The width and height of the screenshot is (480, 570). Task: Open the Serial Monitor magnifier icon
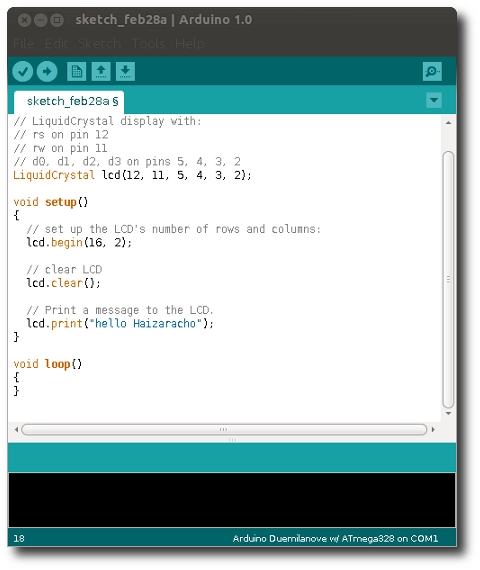click(x=432, y=71)
